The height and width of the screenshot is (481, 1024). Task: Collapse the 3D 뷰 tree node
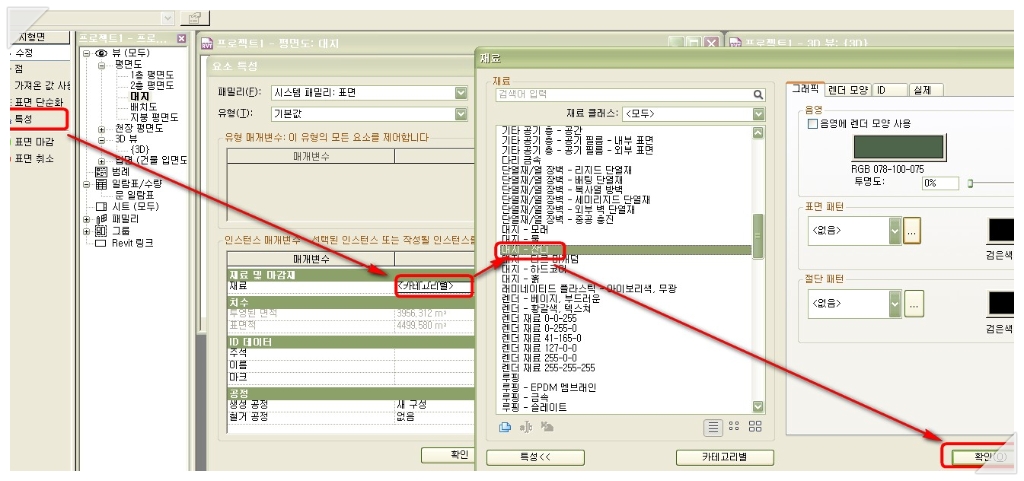click(102, 140)
